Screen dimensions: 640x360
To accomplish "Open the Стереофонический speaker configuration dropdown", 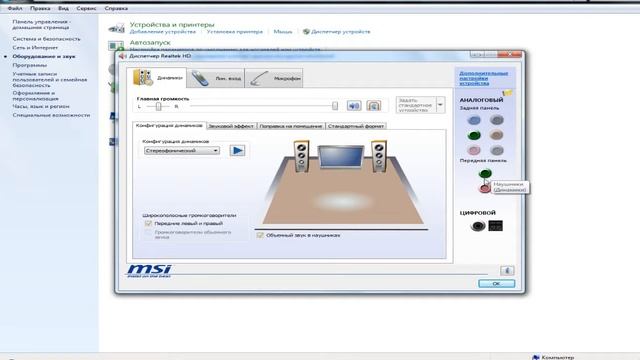I will pyautogui.click(x=182, y=151).
